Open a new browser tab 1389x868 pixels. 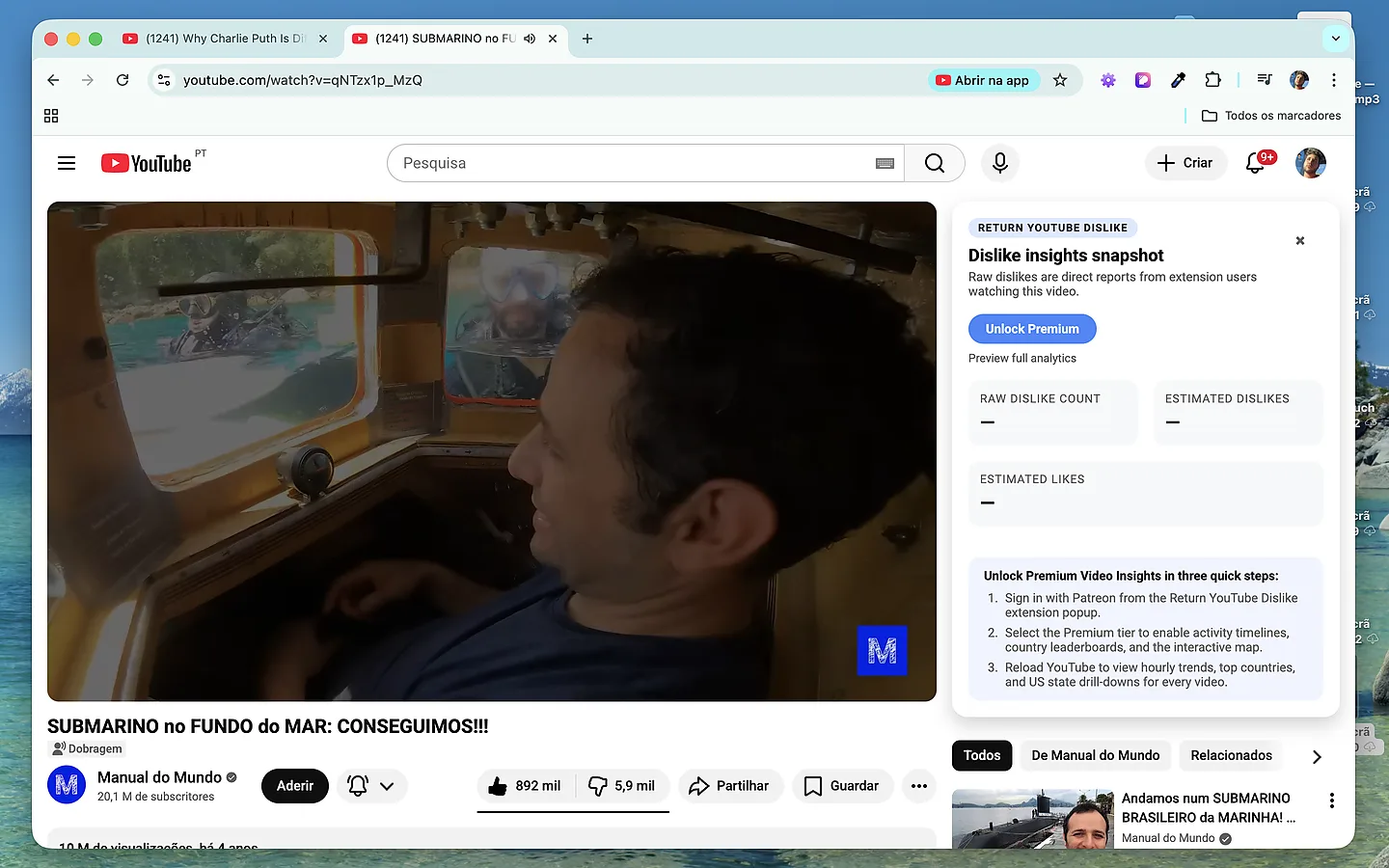point(587,39)
